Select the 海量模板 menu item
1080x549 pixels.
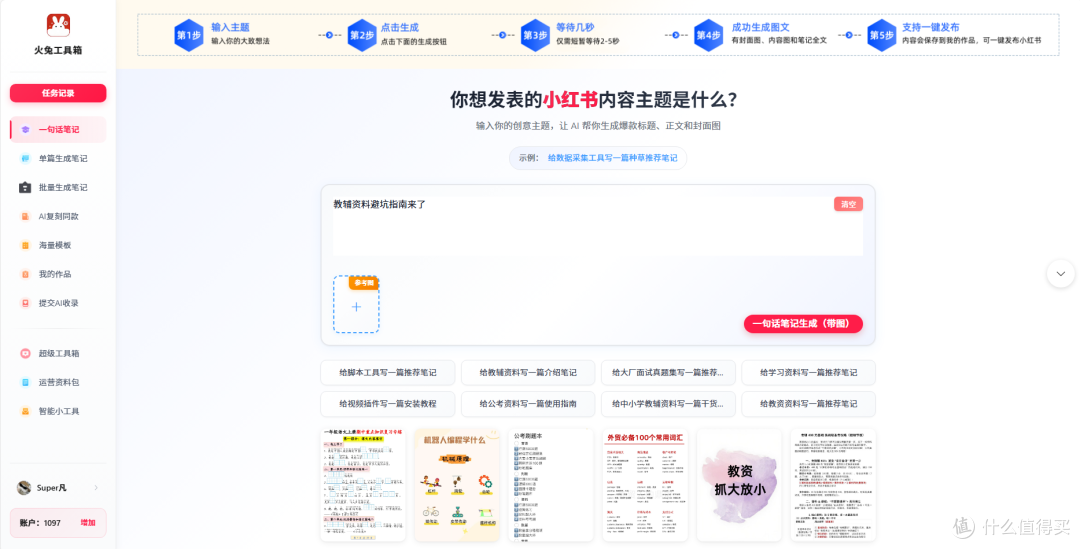pyautogui.click(x=58, y=245)
